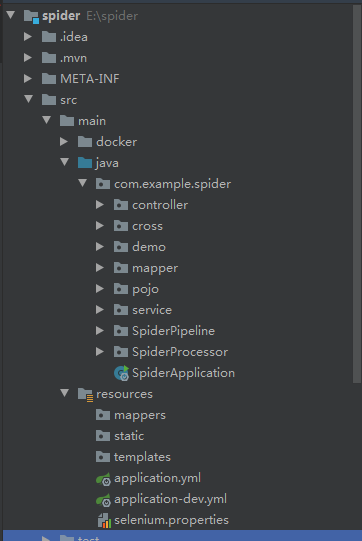362x541 pixels.
Task: Select the META-INF folder label
Action: 90,79
